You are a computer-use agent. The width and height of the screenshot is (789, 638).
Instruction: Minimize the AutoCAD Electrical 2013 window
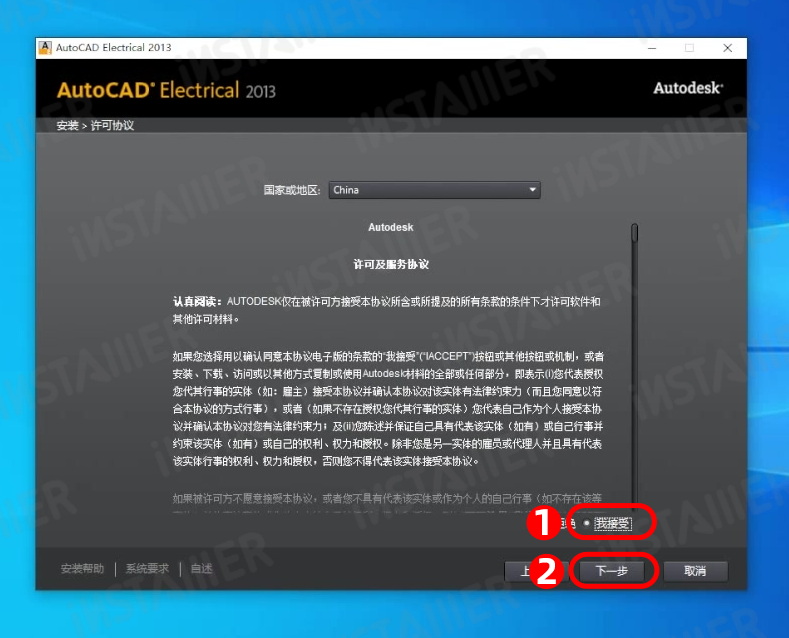652,48
